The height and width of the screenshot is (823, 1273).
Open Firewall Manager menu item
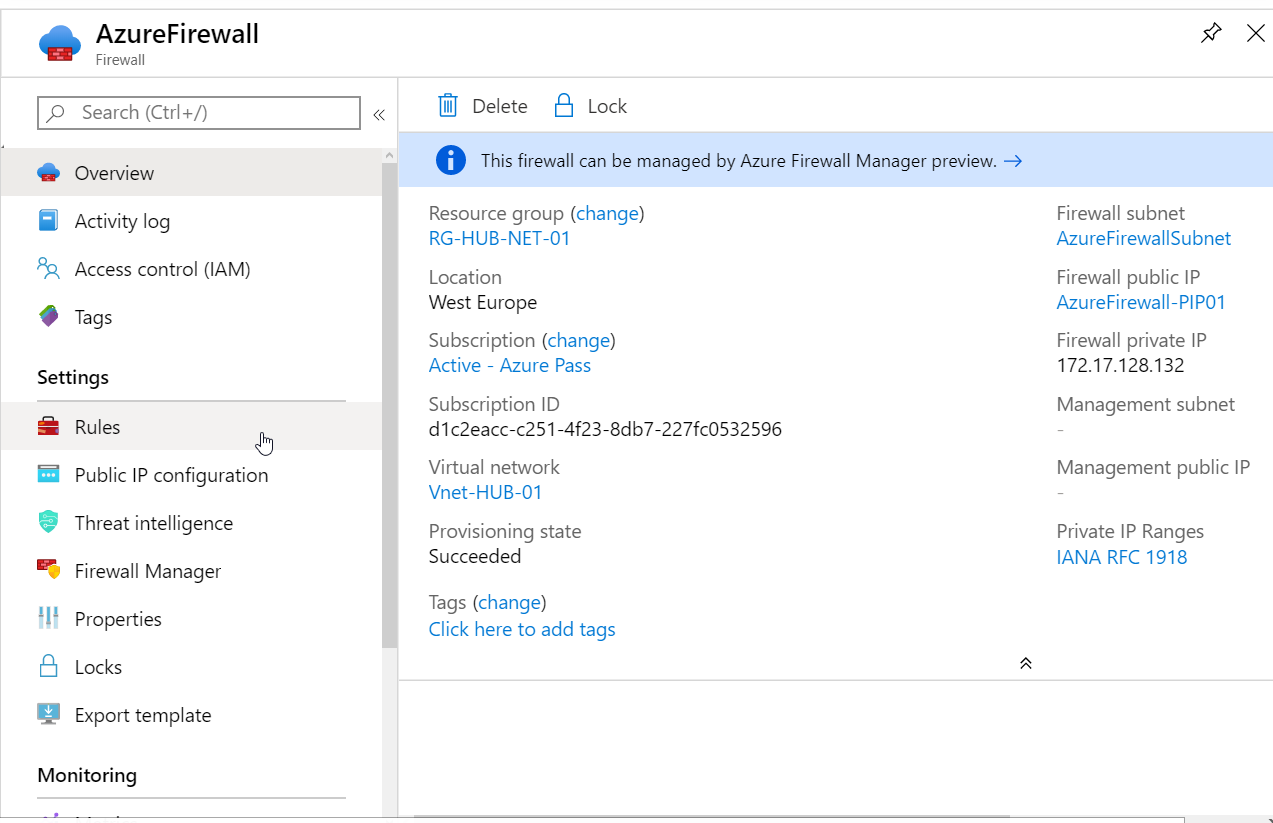191,571
